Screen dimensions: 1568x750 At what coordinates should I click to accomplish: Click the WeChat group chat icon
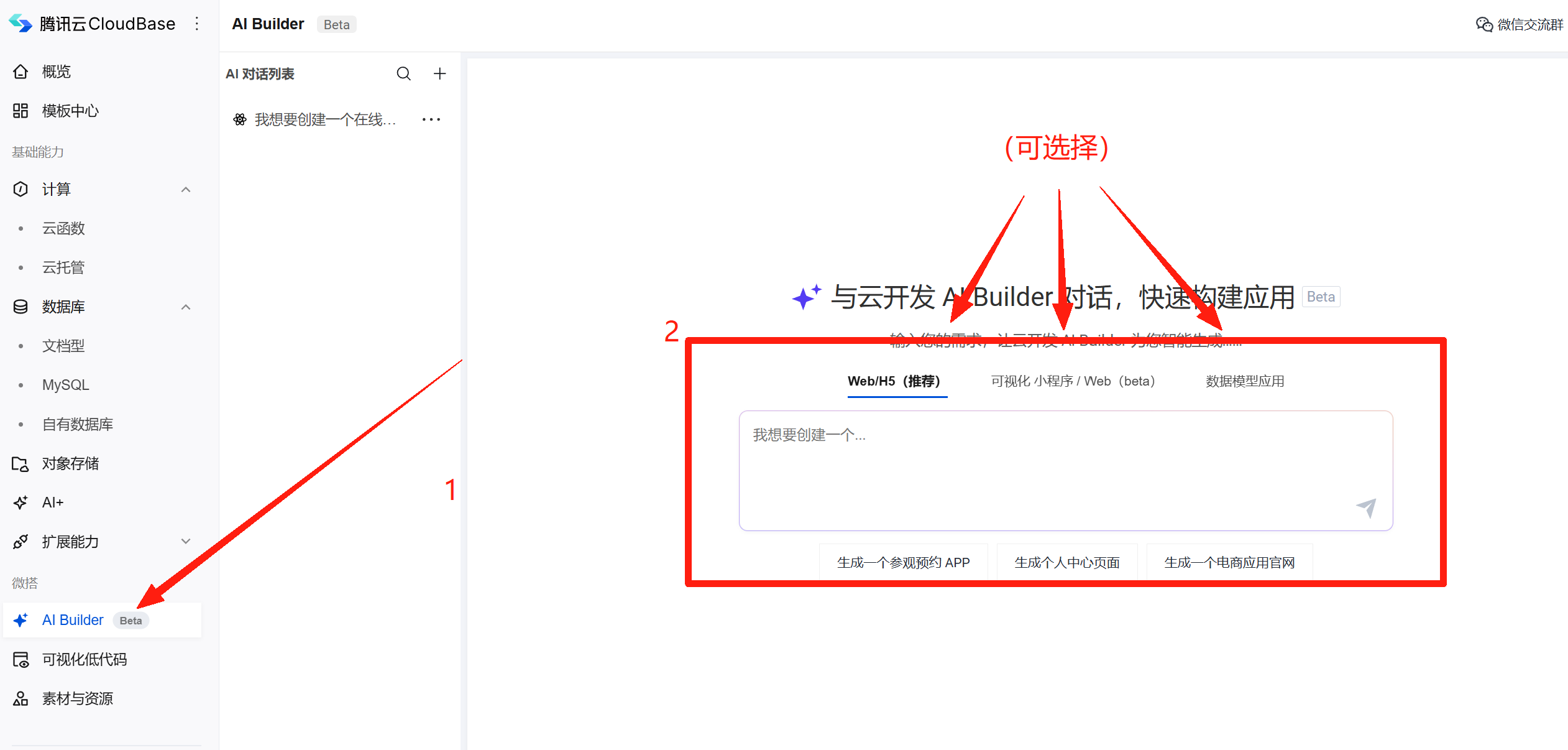click(x=1484, y=24)
